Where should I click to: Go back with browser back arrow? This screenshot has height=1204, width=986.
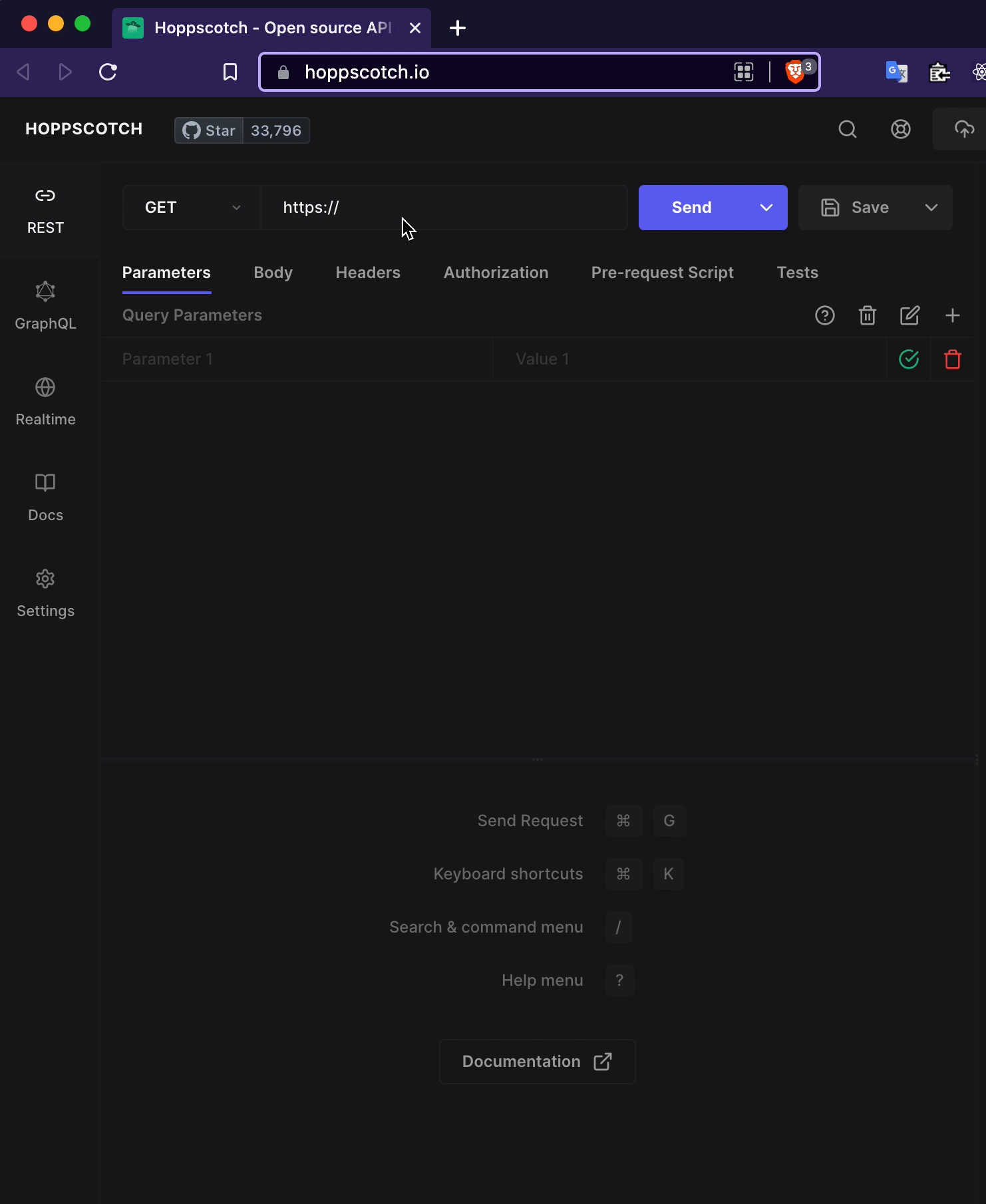click(23, 72)
